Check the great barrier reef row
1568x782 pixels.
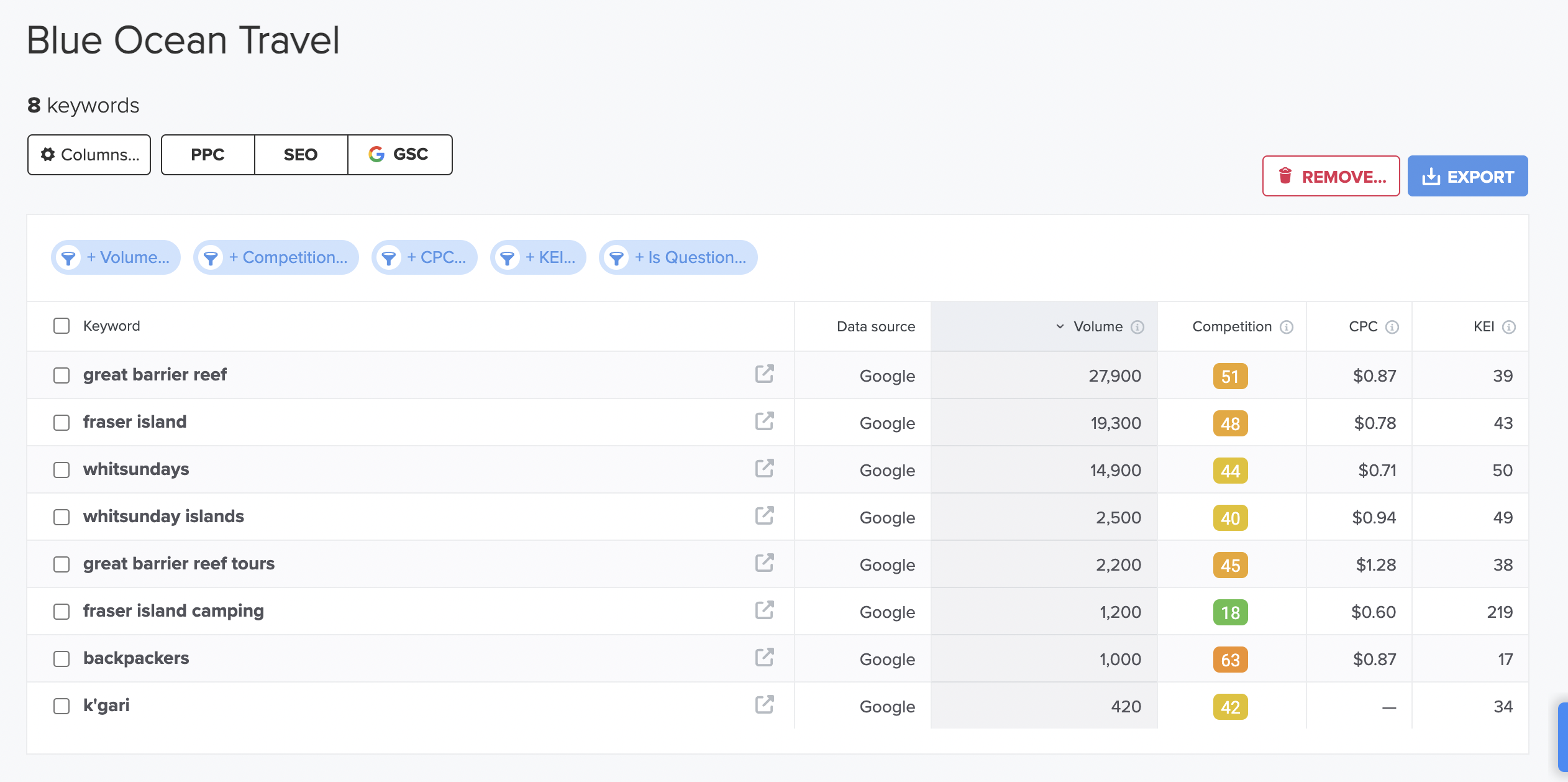62,375
